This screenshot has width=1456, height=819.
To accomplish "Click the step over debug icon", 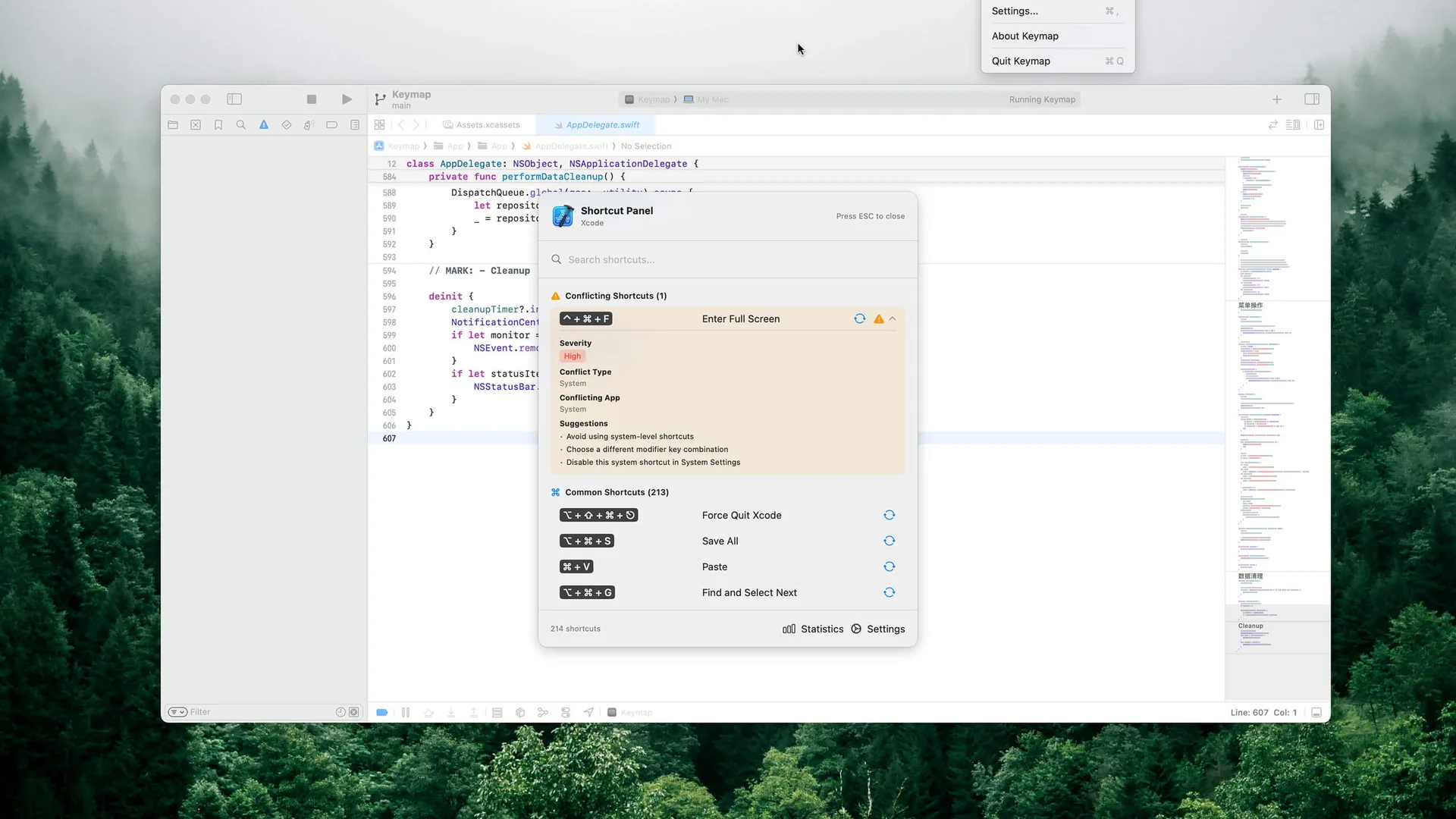I will tap(428, 713).
